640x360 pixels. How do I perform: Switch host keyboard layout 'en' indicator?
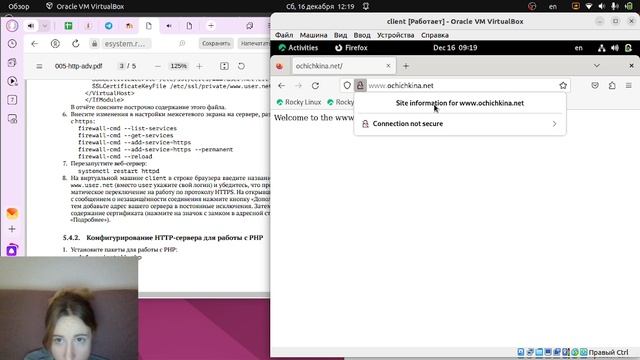click(553, 7)
